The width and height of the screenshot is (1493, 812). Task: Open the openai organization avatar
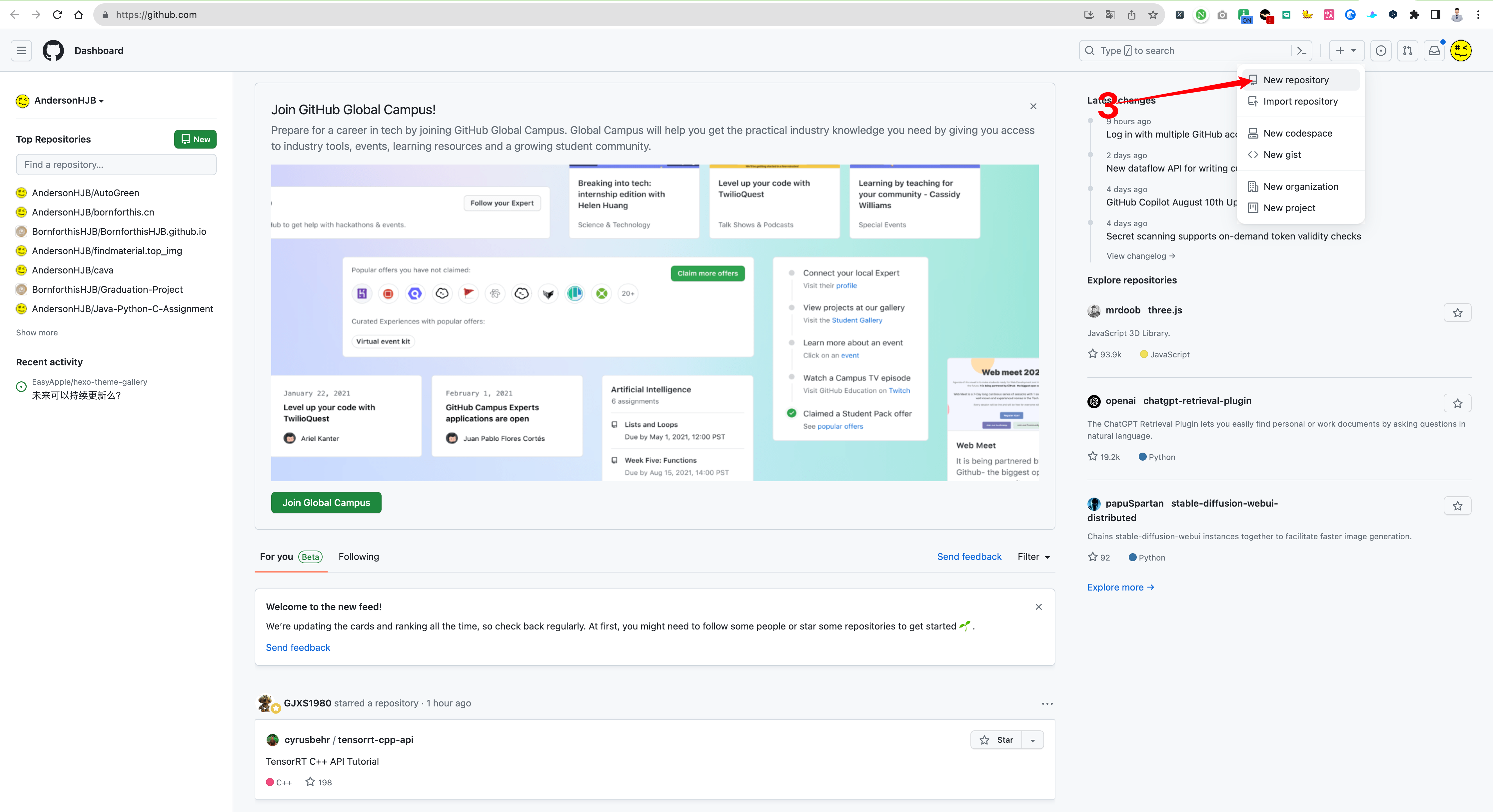pos(1094,401)
